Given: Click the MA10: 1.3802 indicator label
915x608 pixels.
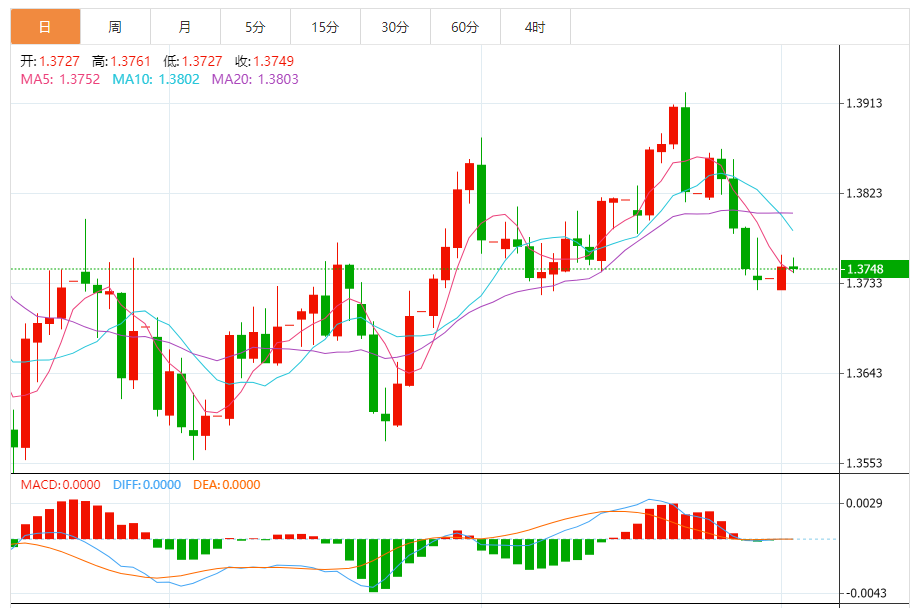Looking at the screenshot, I should pyautogui.click(x=156, y=79).
